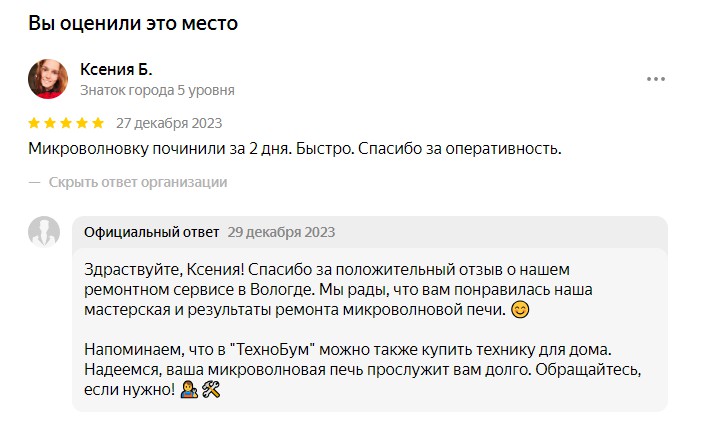
Task: Click Знаток города 5 уровня badge text
Action: 157,90
